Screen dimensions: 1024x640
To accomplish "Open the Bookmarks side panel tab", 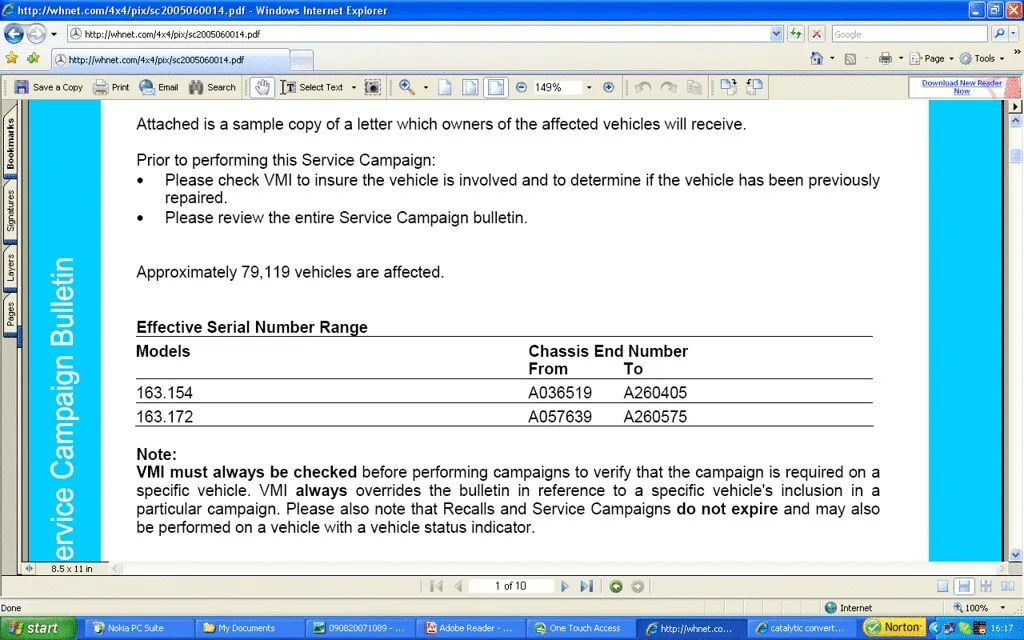I will [10, 142].
